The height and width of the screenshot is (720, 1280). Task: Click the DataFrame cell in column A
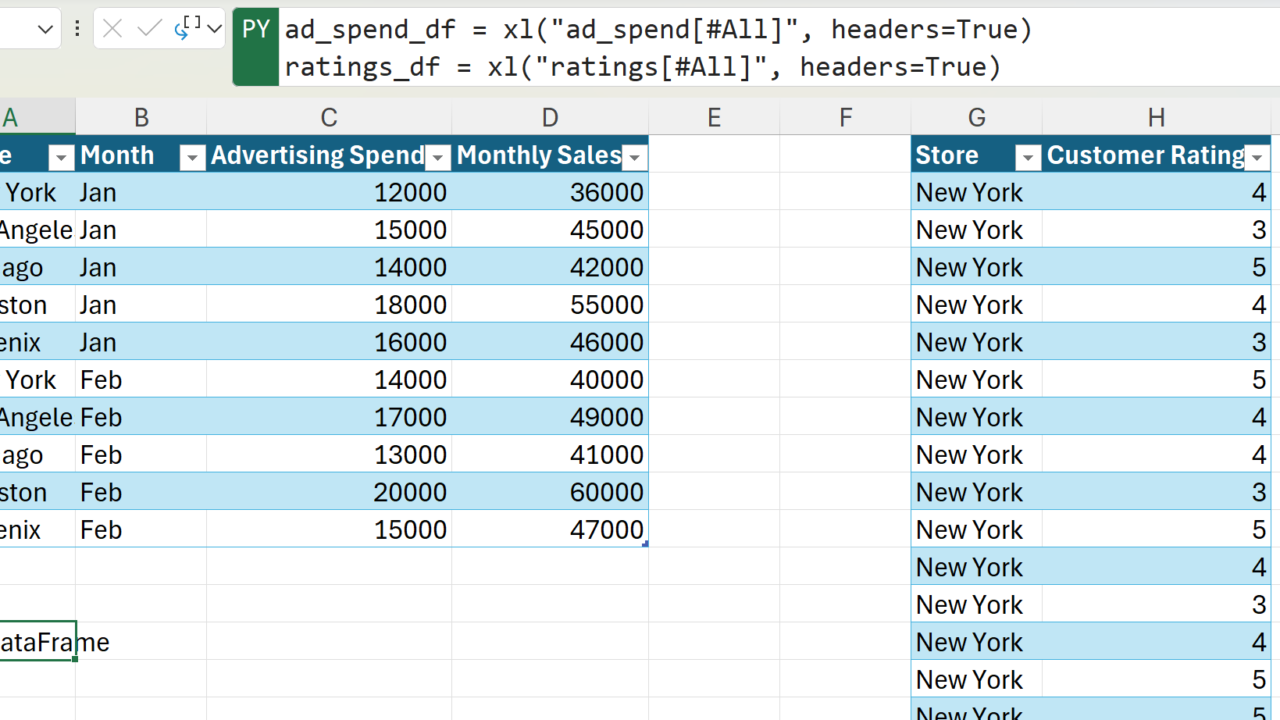[38, 642]
